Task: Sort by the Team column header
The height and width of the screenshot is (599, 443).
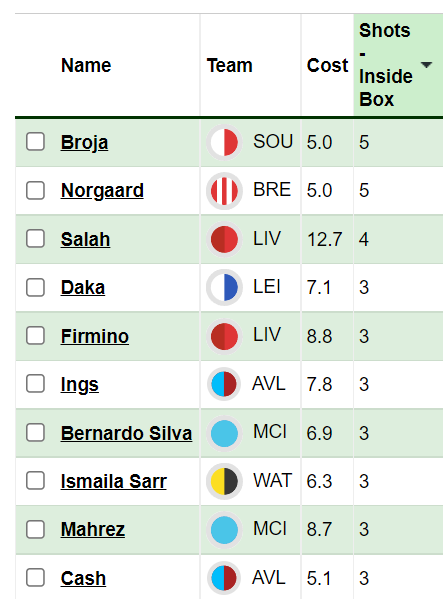Action: [230, 65]
